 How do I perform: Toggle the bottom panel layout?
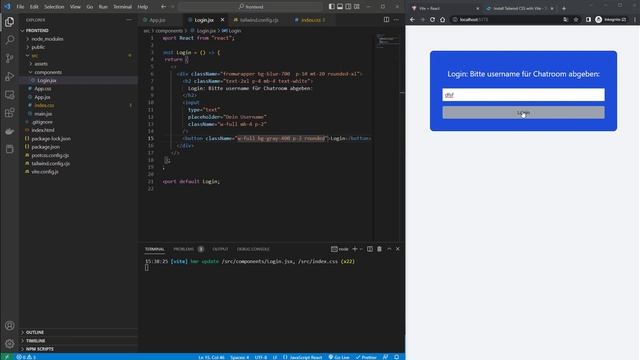tap(340, 7)
